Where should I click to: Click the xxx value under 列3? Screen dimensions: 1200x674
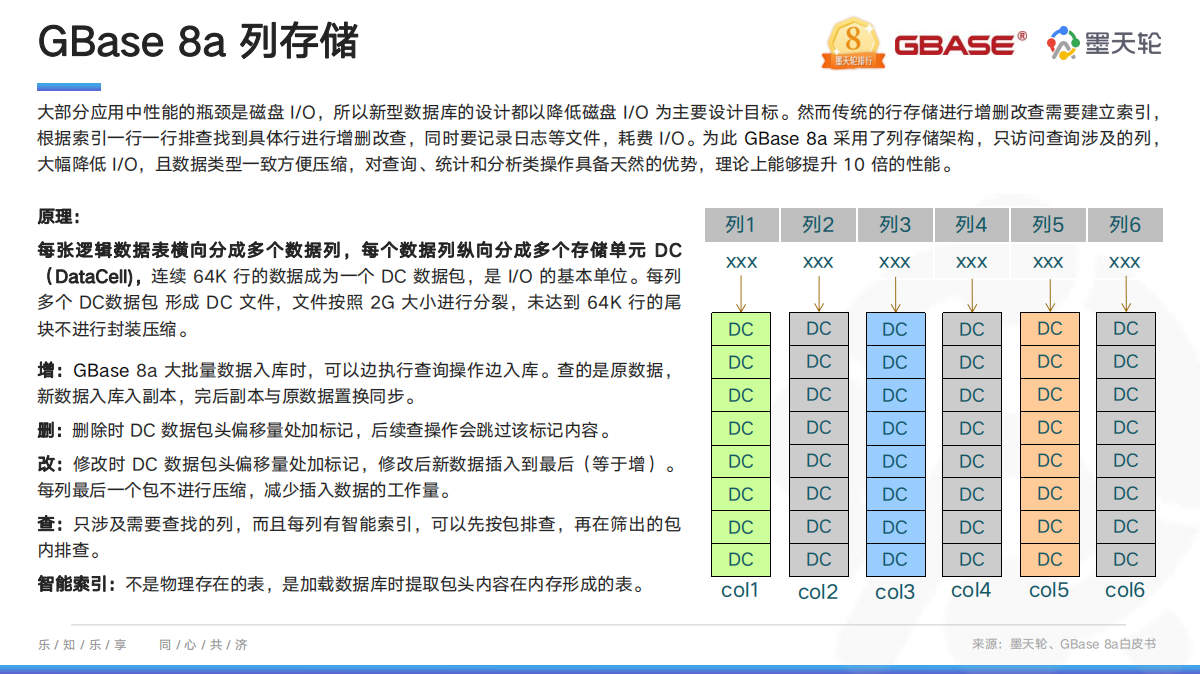(895, 262)
